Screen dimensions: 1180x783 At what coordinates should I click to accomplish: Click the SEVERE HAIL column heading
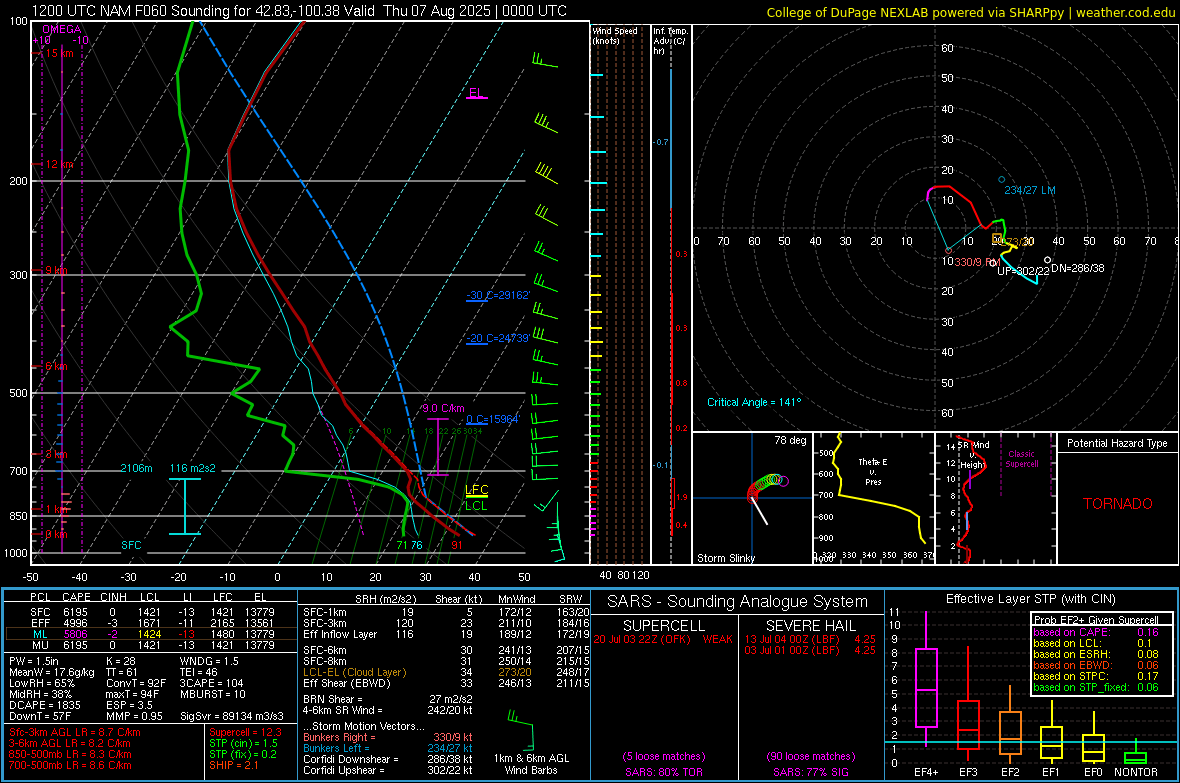tap(810, 626)
